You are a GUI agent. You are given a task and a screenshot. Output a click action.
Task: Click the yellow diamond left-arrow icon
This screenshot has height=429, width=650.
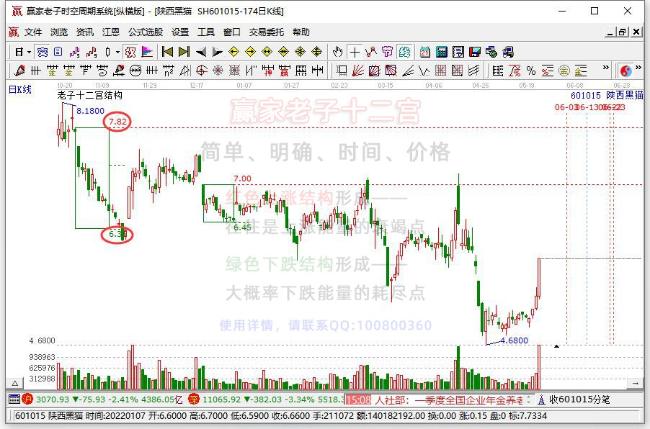tap(234, 52)
